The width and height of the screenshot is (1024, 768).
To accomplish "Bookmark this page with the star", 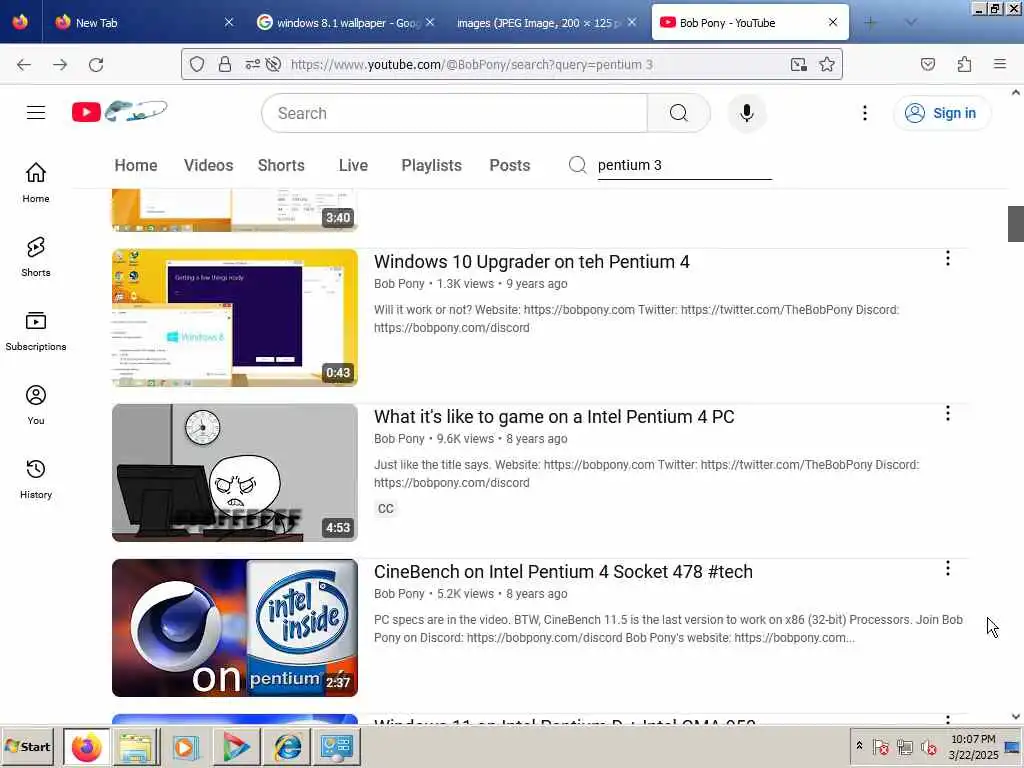I will [827, 64].
